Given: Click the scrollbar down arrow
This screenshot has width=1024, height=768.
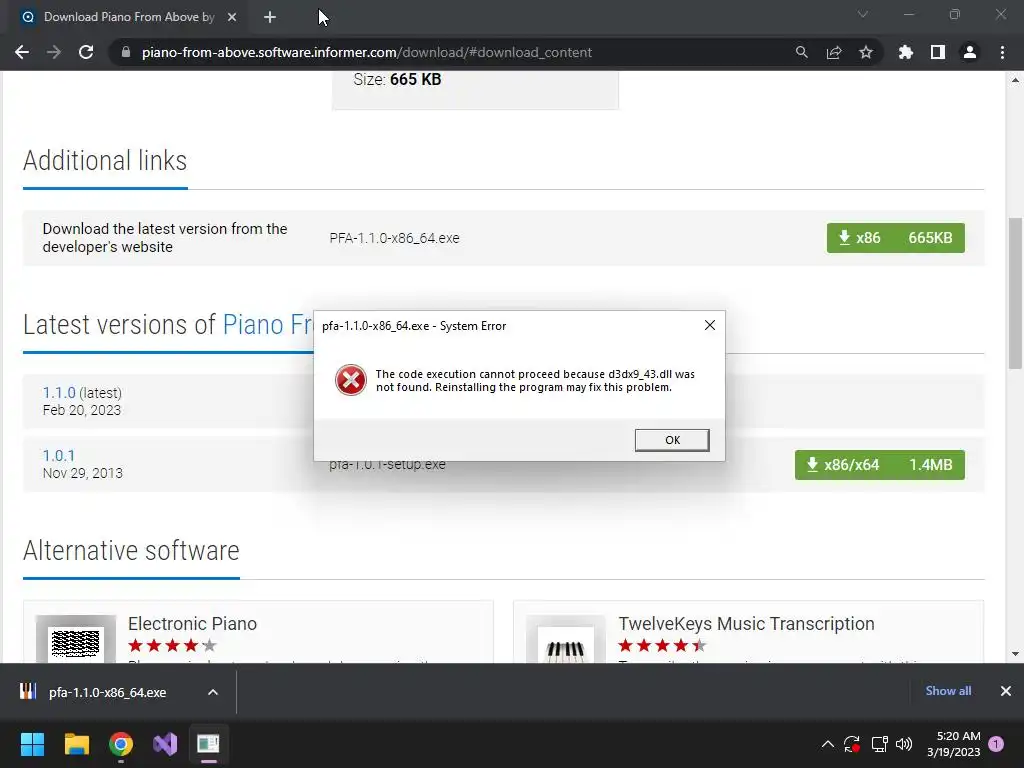Looking at the screenshot, I should coord(1015,654).
